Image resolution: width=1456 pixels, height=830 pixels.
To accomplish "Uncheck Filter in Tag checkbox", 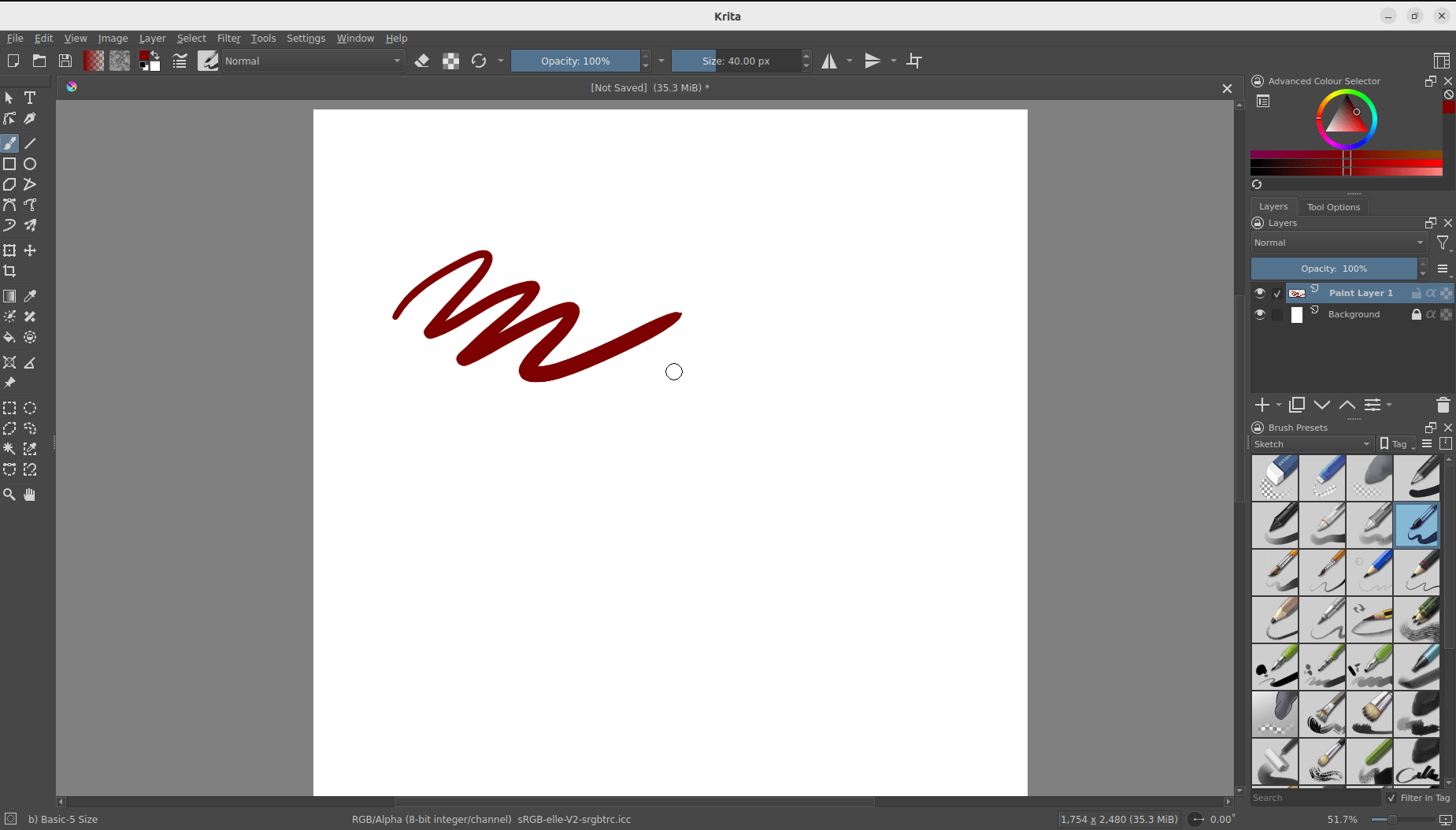I will point(1391,798).
